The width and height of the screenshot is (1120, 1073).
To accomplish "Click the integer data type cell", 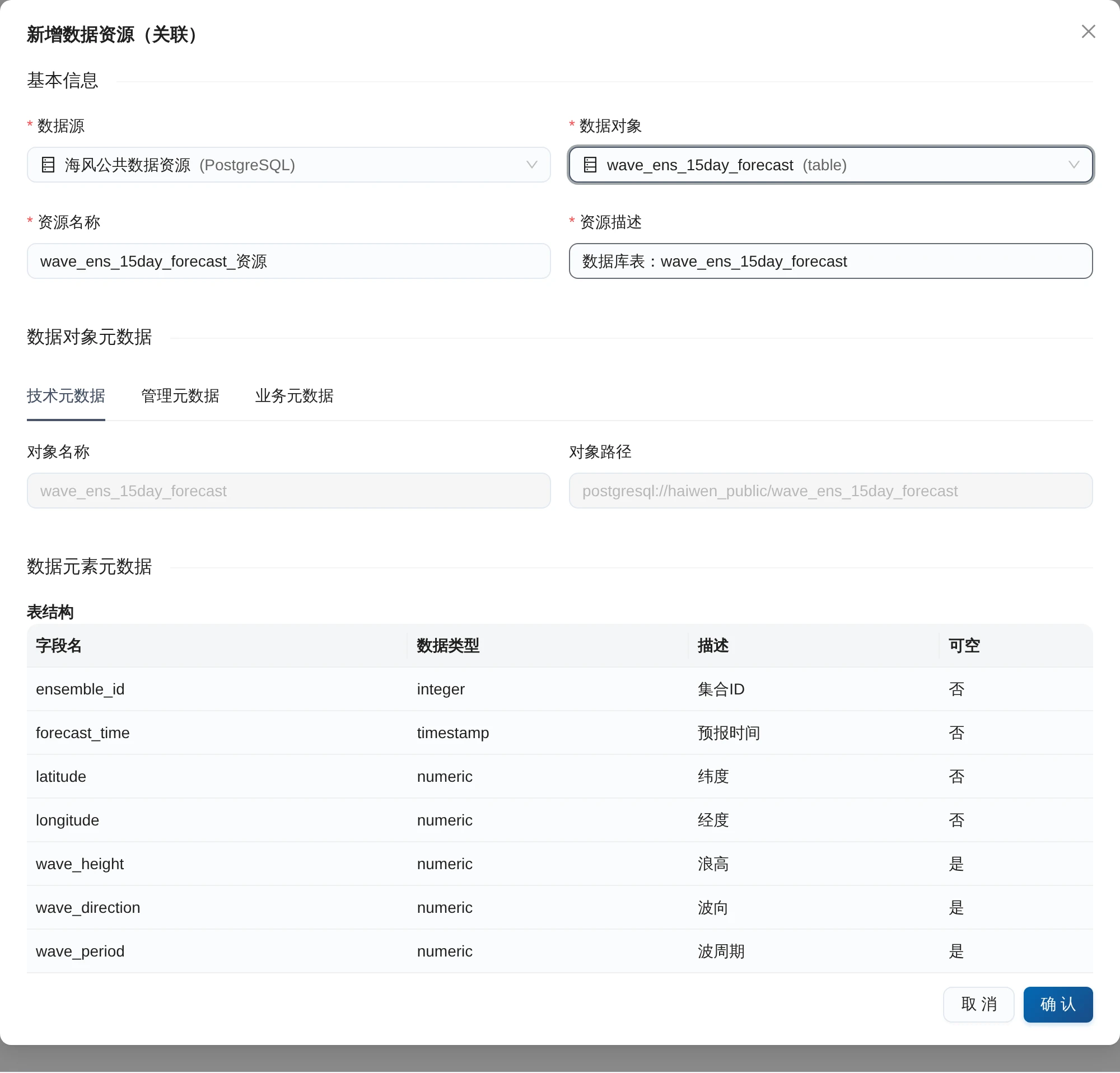I will (x=548, y=689).
